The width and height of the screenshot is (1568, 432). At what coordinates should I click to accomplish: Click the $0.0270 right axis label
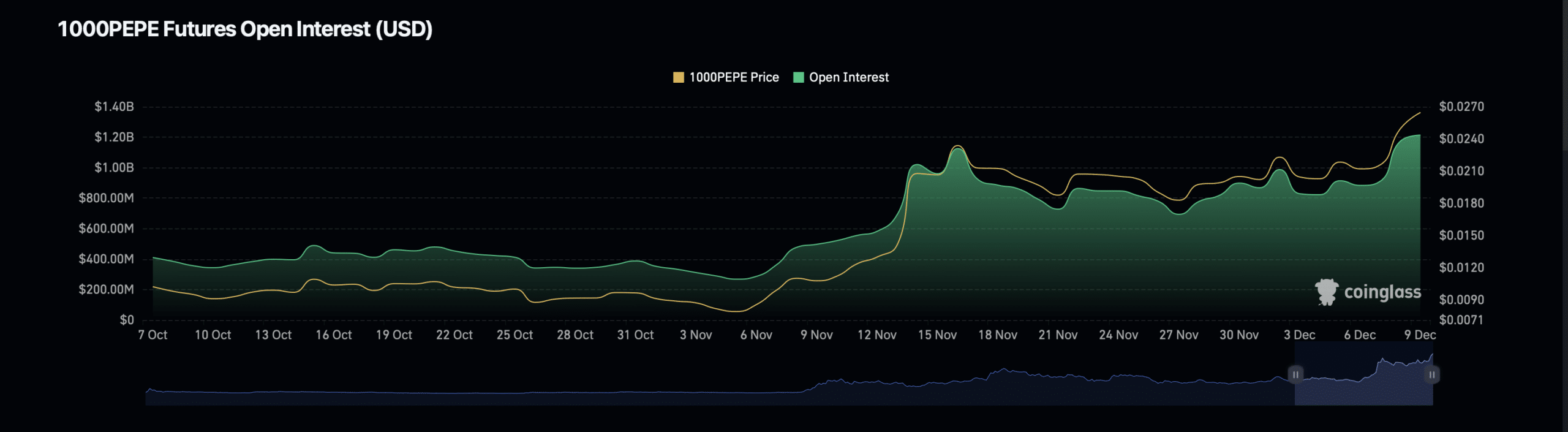[x=1461, y=107]
